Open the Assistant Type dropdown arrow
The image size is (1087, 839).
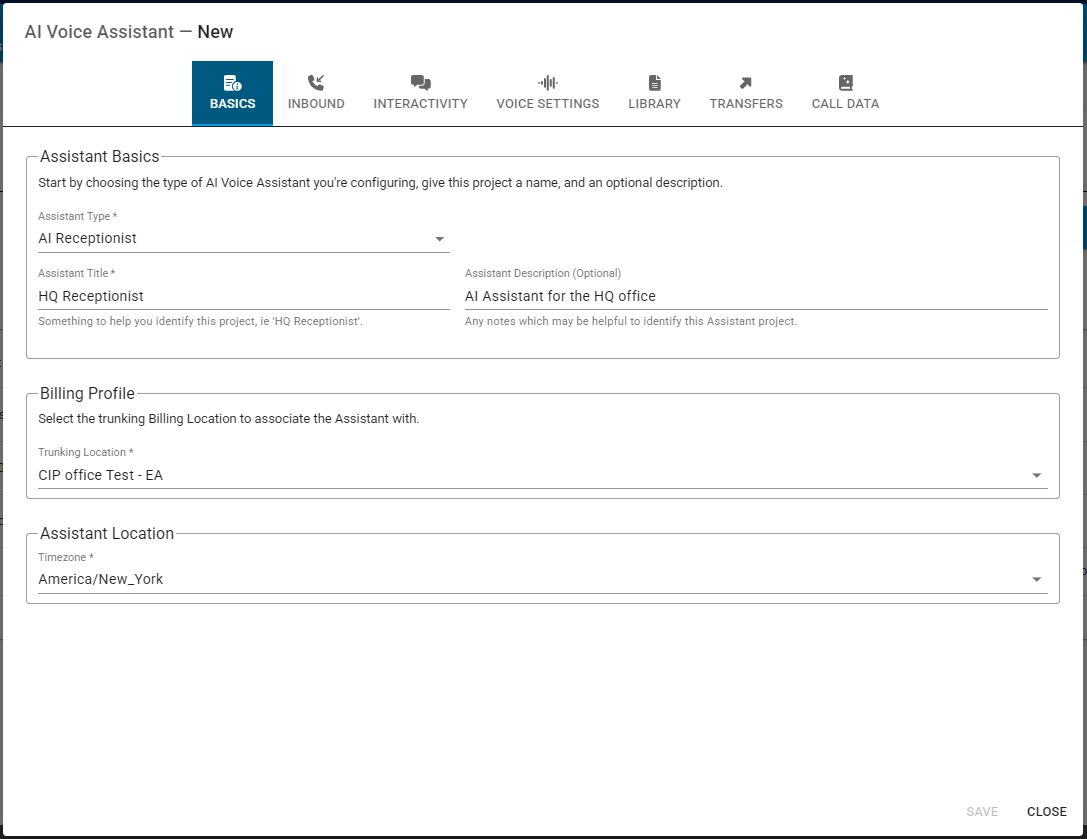[x=439, y=239]
